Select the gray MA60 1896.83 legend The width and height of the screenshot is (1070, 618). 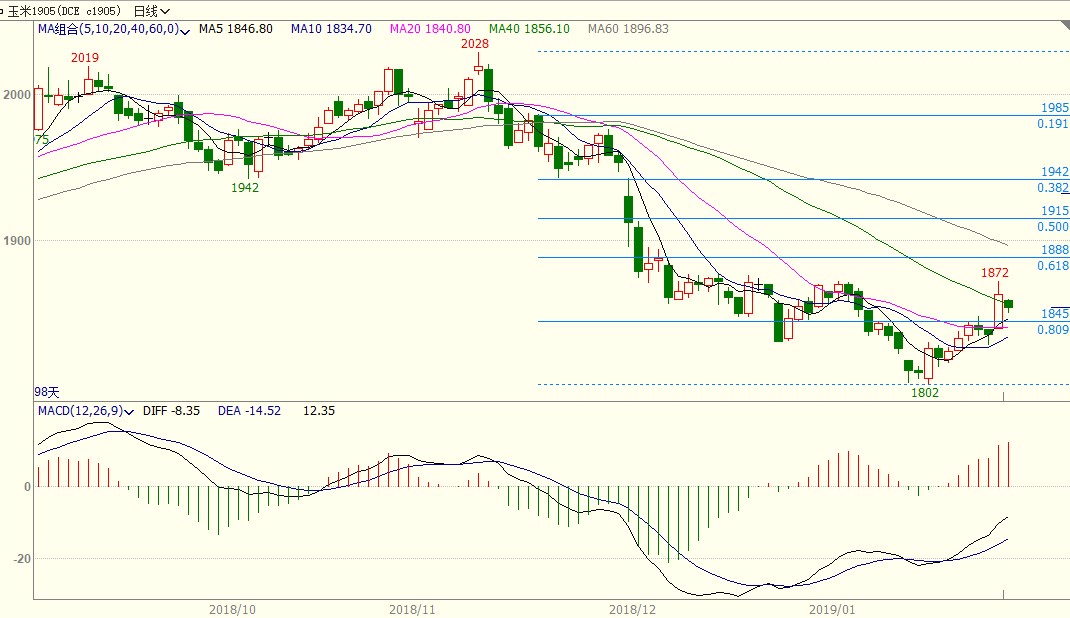(x=628, y=29)
